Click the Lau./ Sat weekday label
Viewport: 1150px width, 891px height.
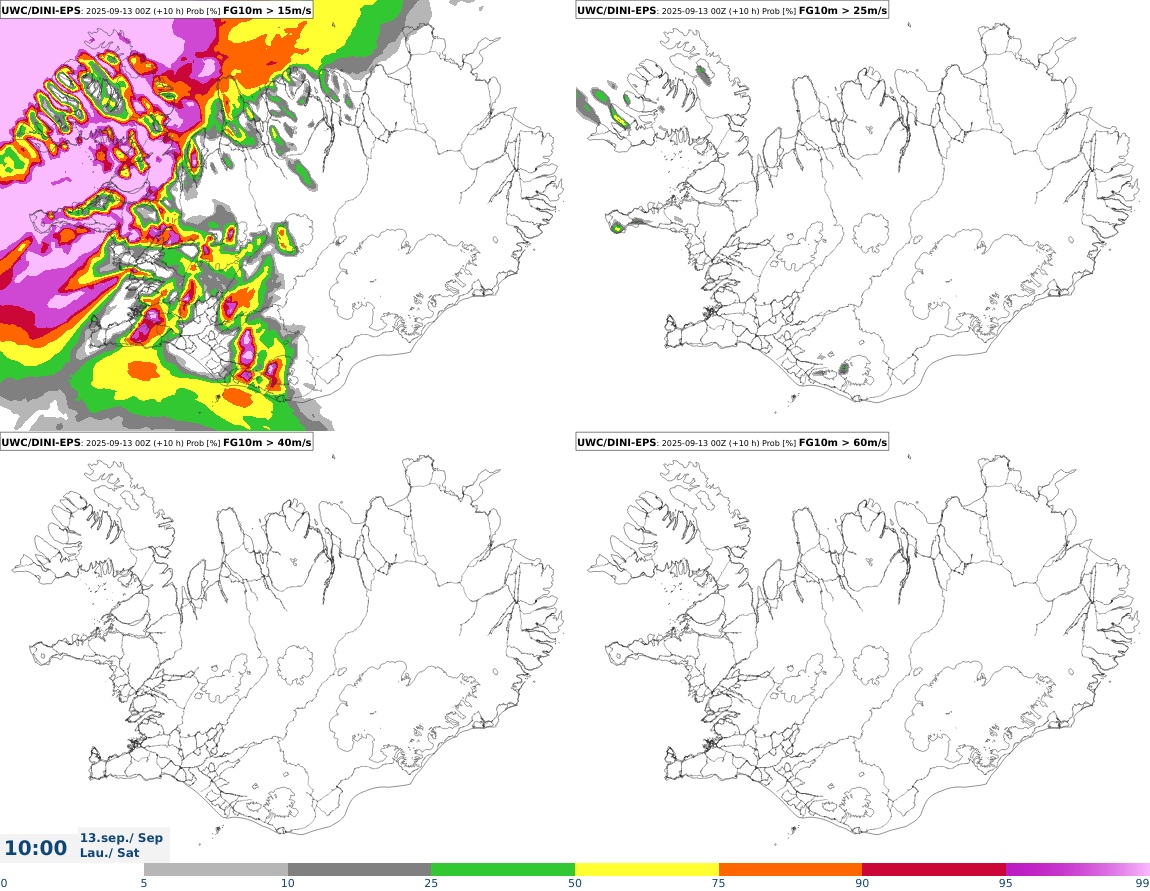tap(109, 853)
